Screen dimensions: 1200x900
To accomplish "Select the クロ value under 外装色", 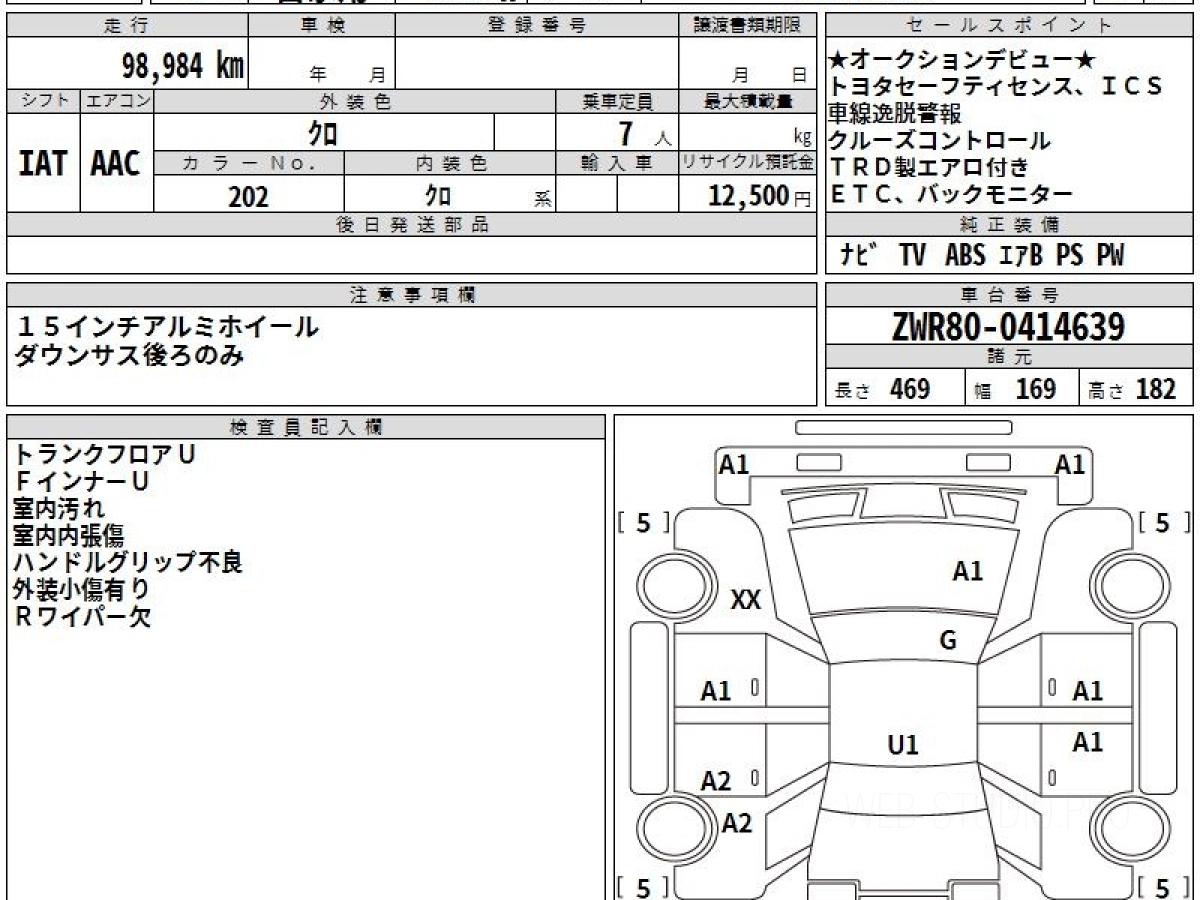I will point(323,133).
